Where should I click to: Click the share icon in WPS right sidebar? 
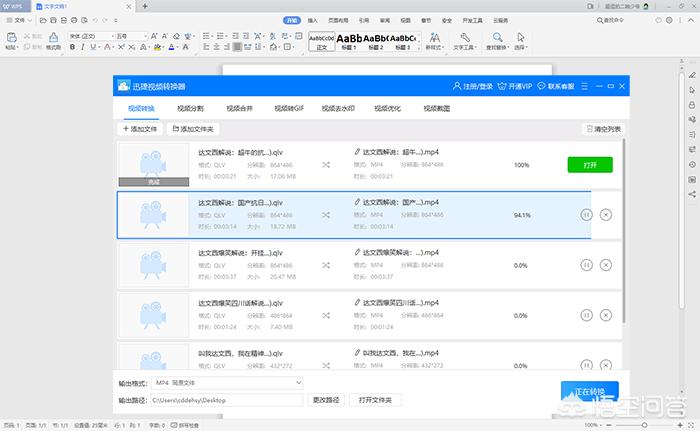692,194
